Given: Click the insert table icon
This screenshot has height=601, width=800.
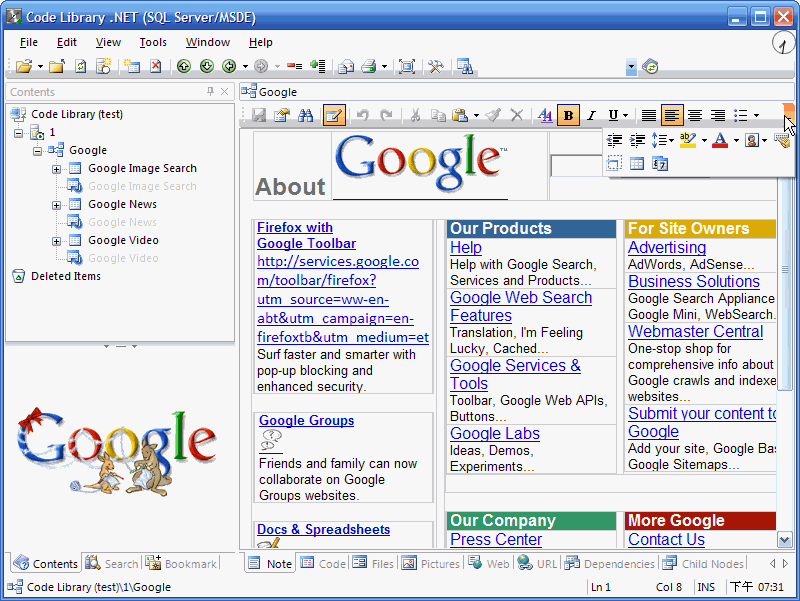Looking at the screenshot, I should 637,164.
